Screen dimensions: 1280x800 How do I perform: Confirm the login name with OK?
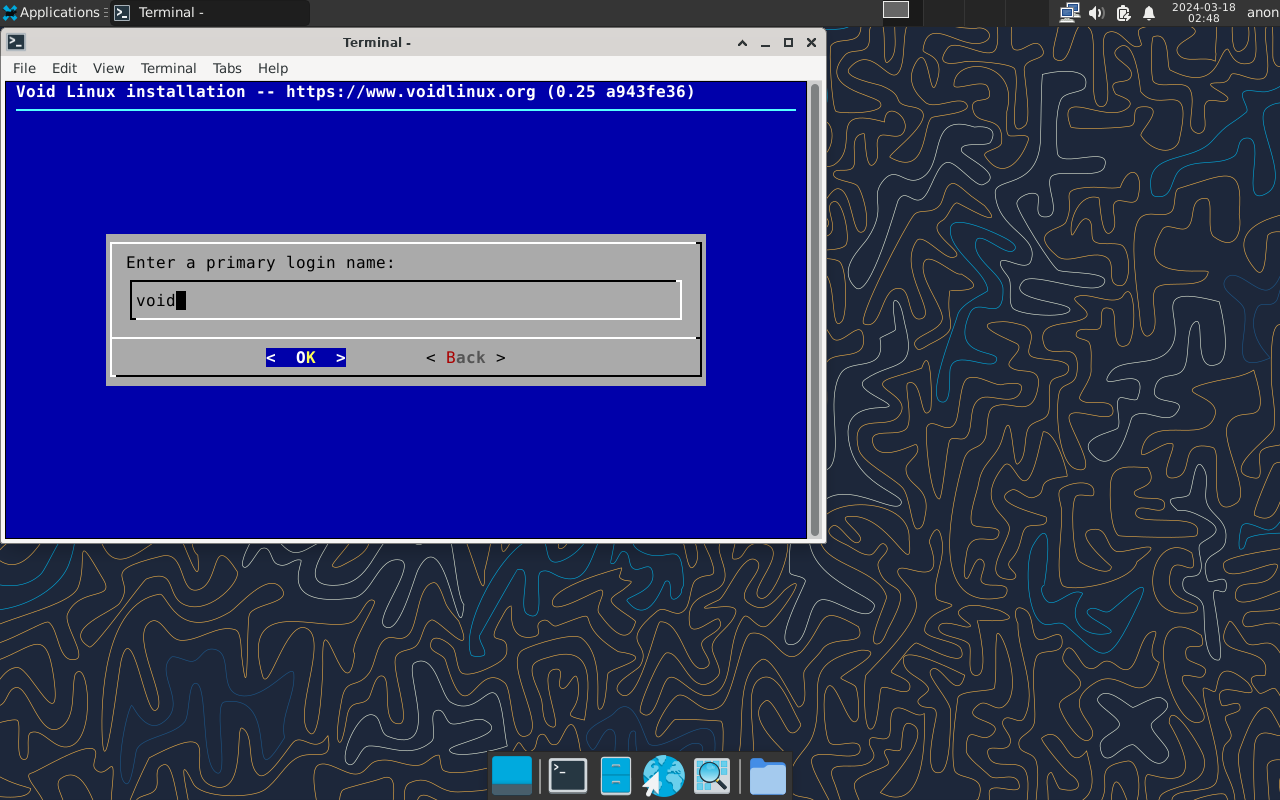coord(306,357)
